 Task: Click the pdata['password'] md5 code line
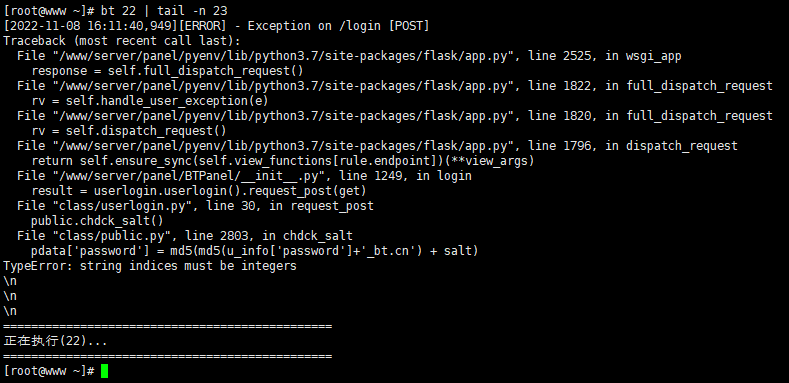(254, 251)
